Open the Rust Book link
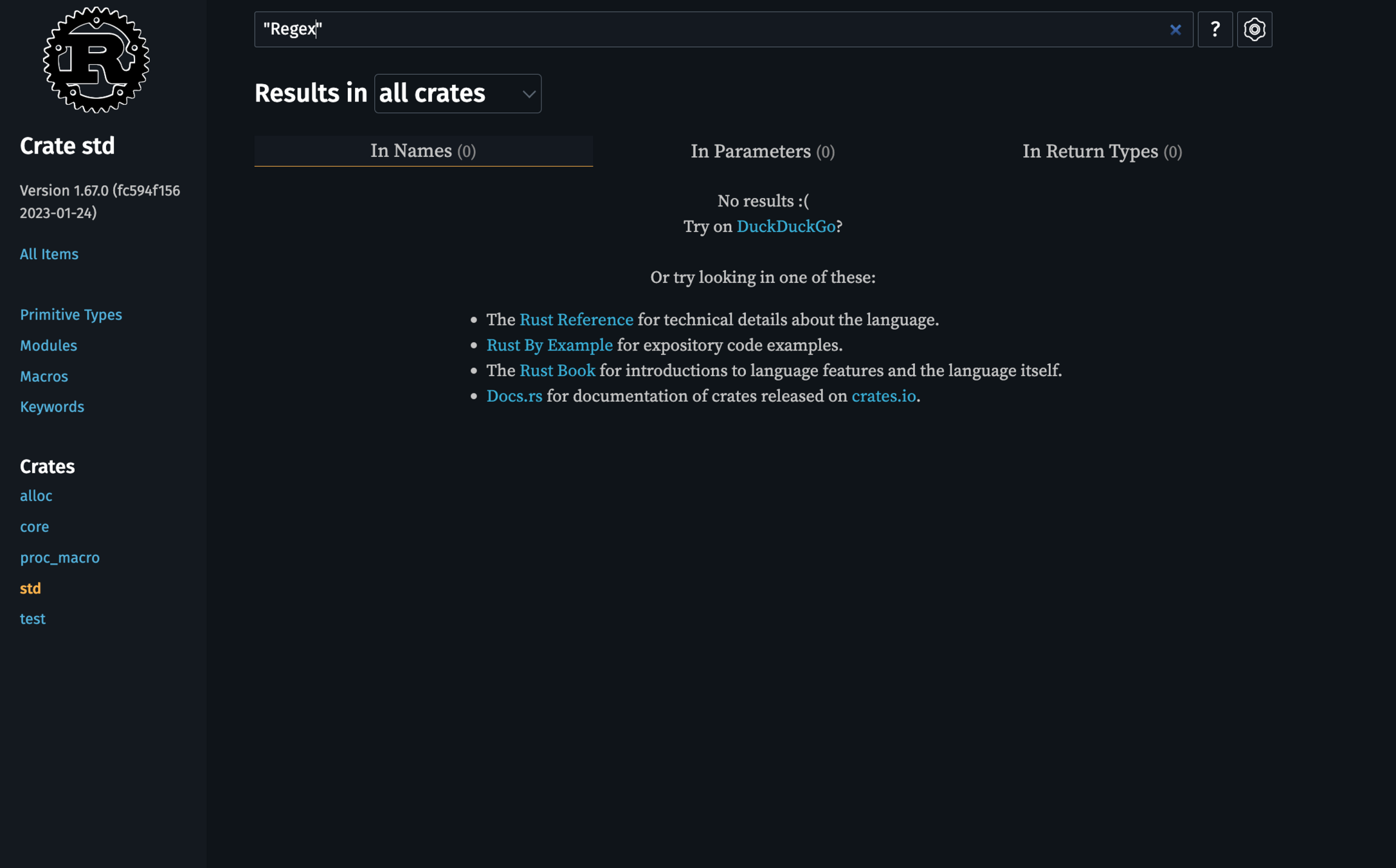 [x=557, y=370]
